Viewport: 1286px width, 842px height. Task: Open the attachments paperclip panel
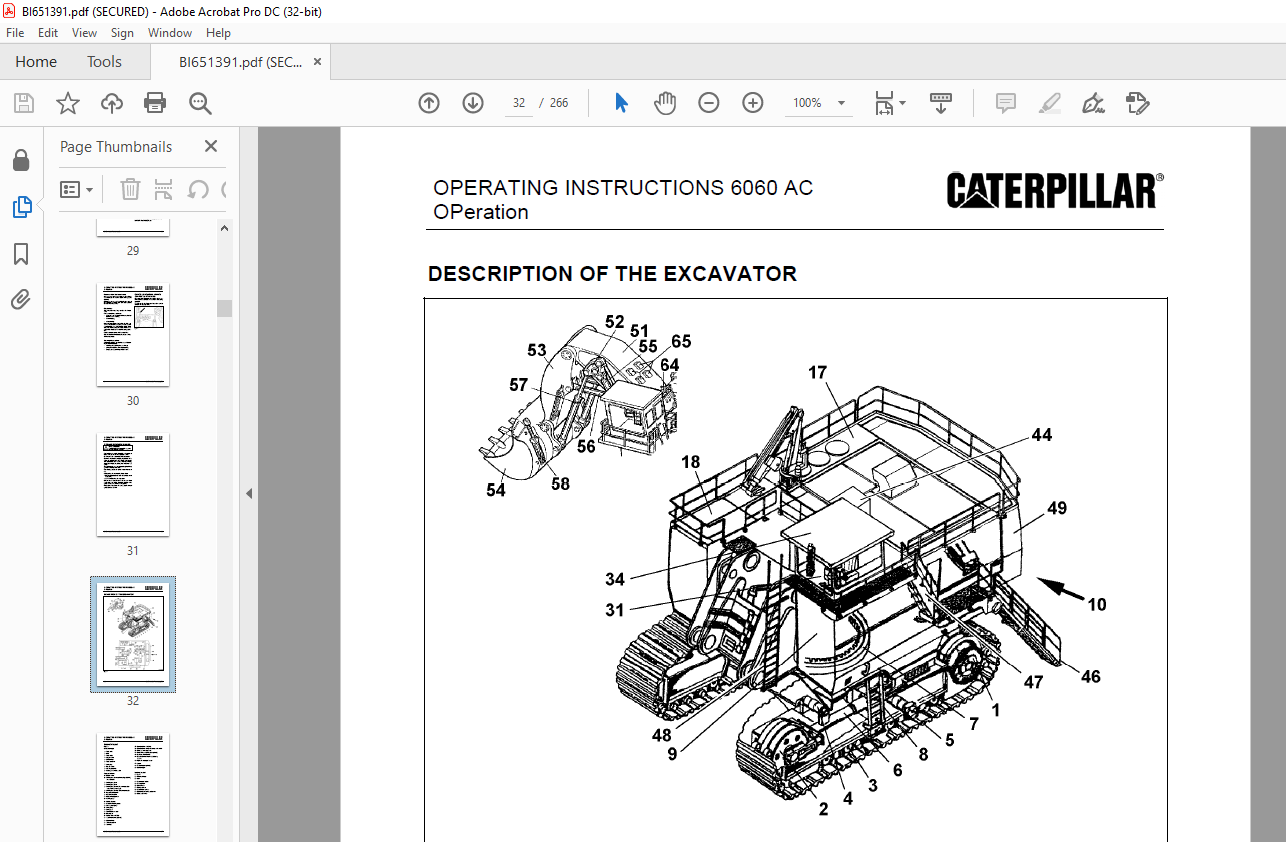coord(21,299)
